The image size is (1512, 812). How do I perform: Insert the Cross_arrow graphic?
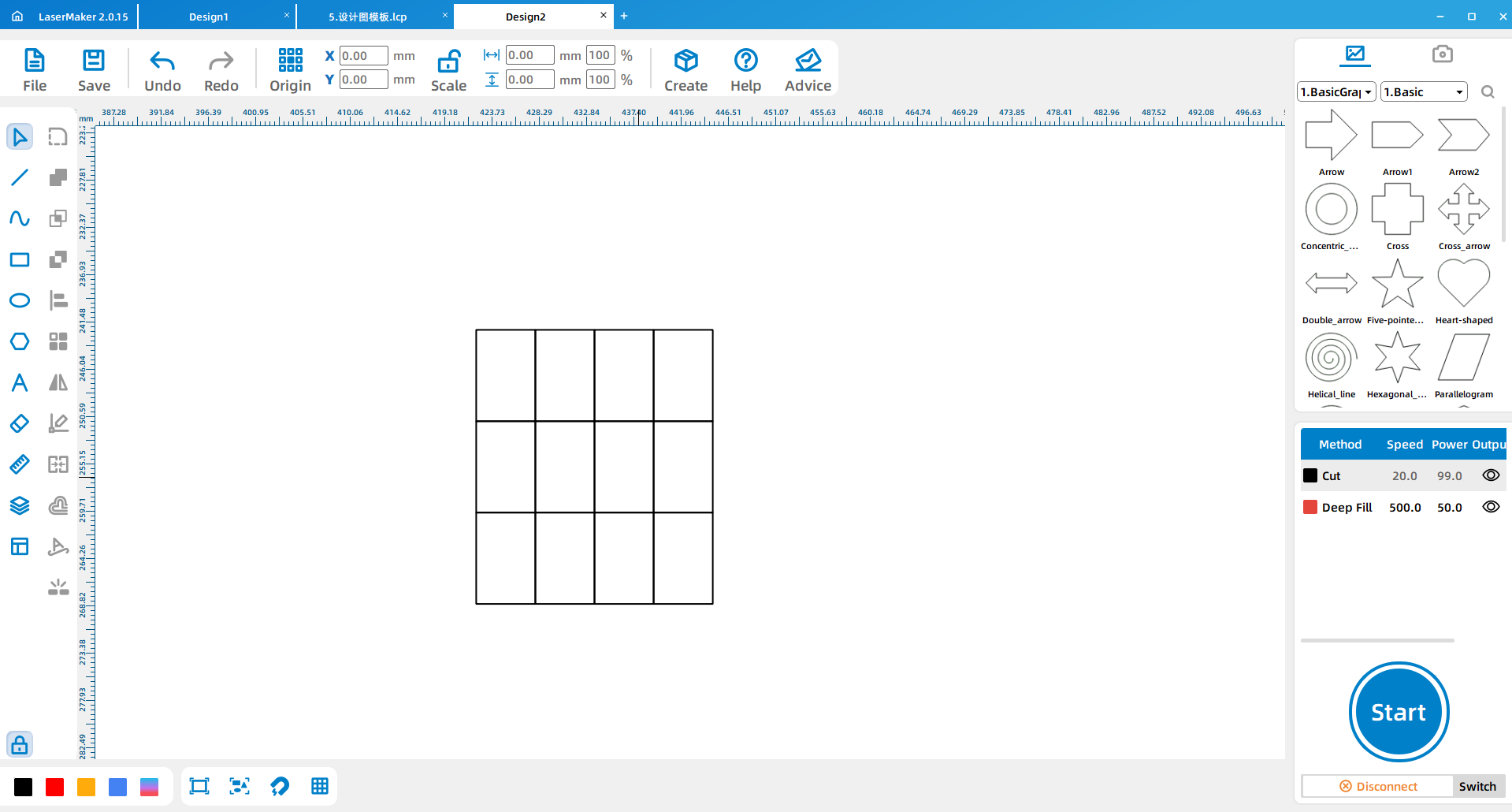[1464, 217]
